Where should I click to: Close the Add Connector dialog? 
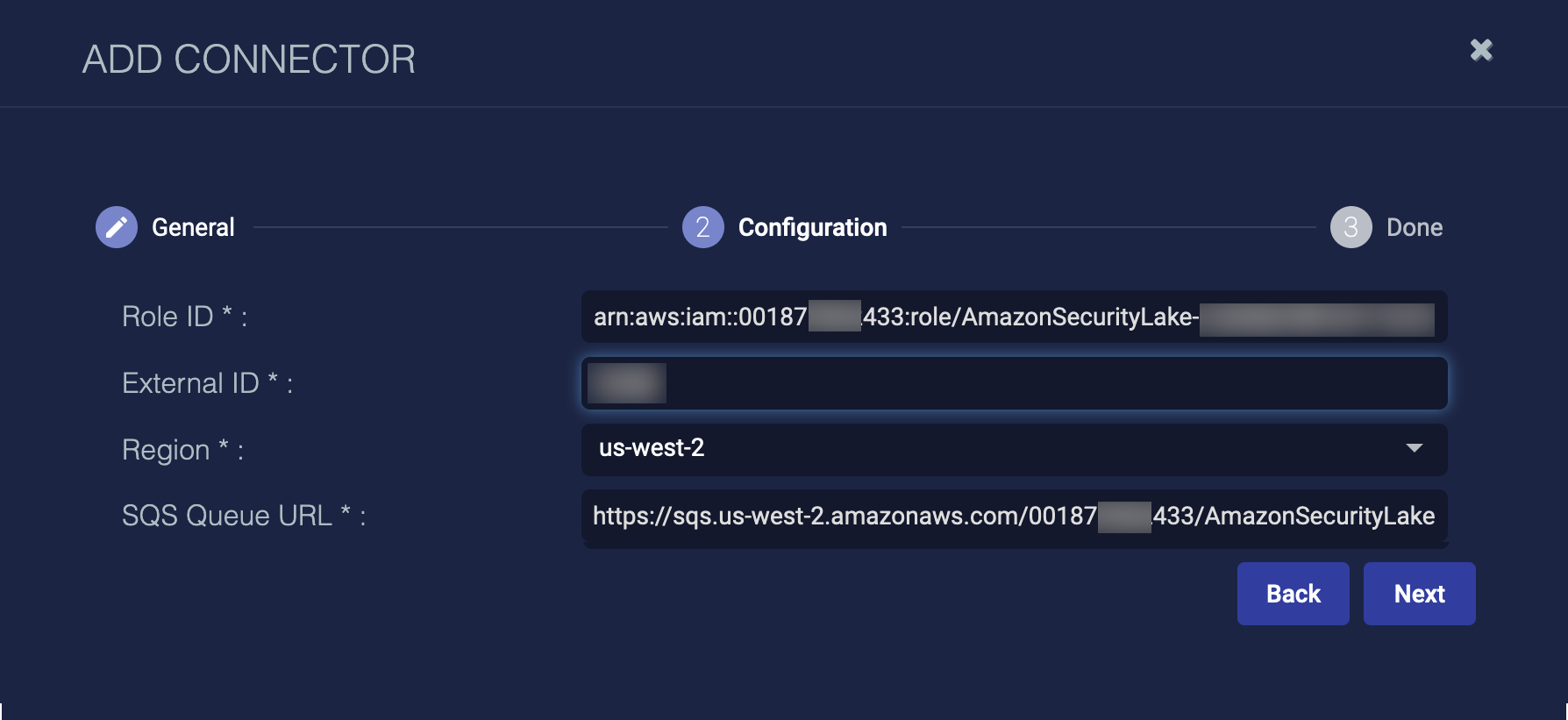pos(1481,50)
